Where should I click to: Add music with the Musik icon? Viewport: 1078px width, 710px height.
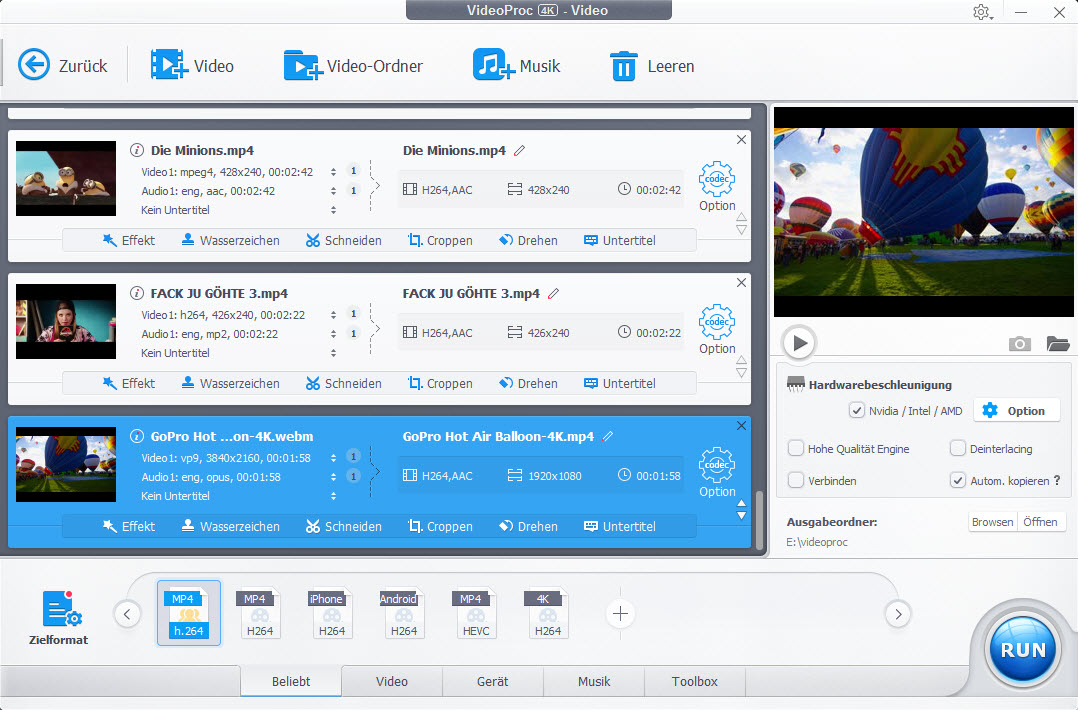click(x=493, y=65)
